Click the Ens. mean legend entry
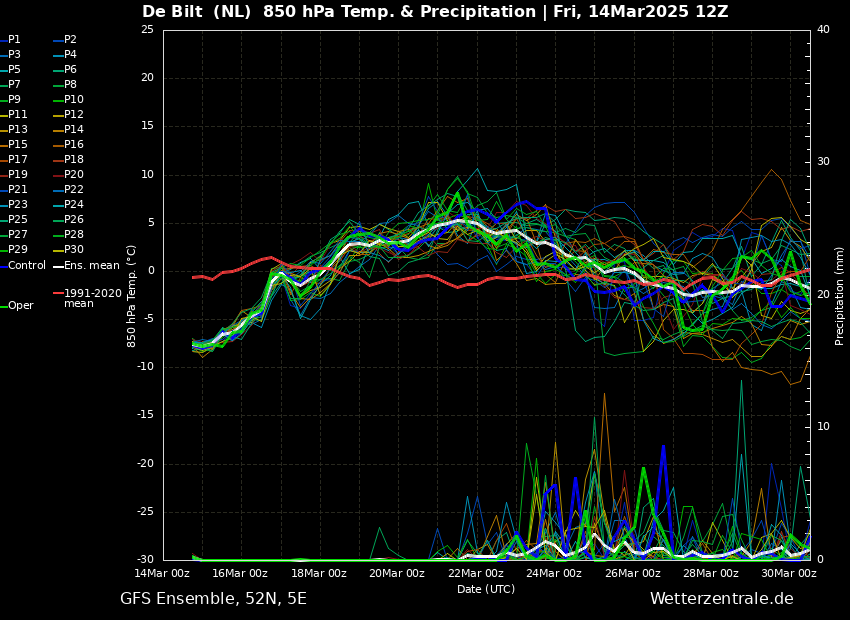850x620 pixels. click(87, 266)
